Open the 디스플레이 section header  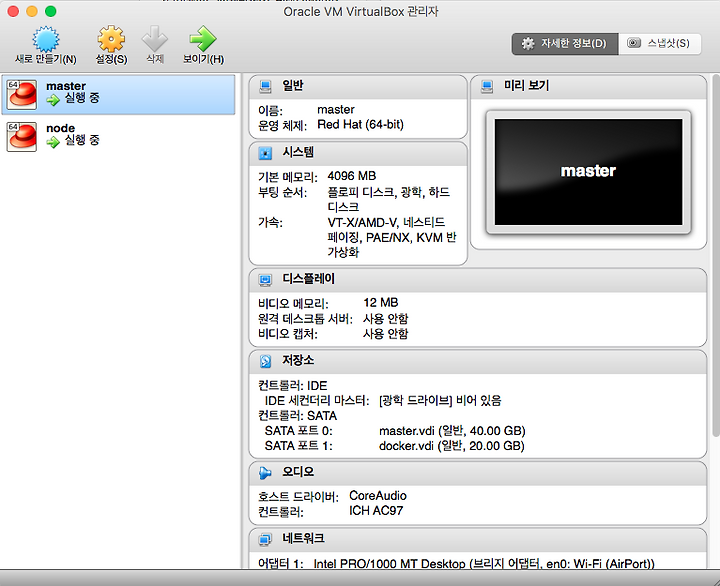click(x=478, y=280)
